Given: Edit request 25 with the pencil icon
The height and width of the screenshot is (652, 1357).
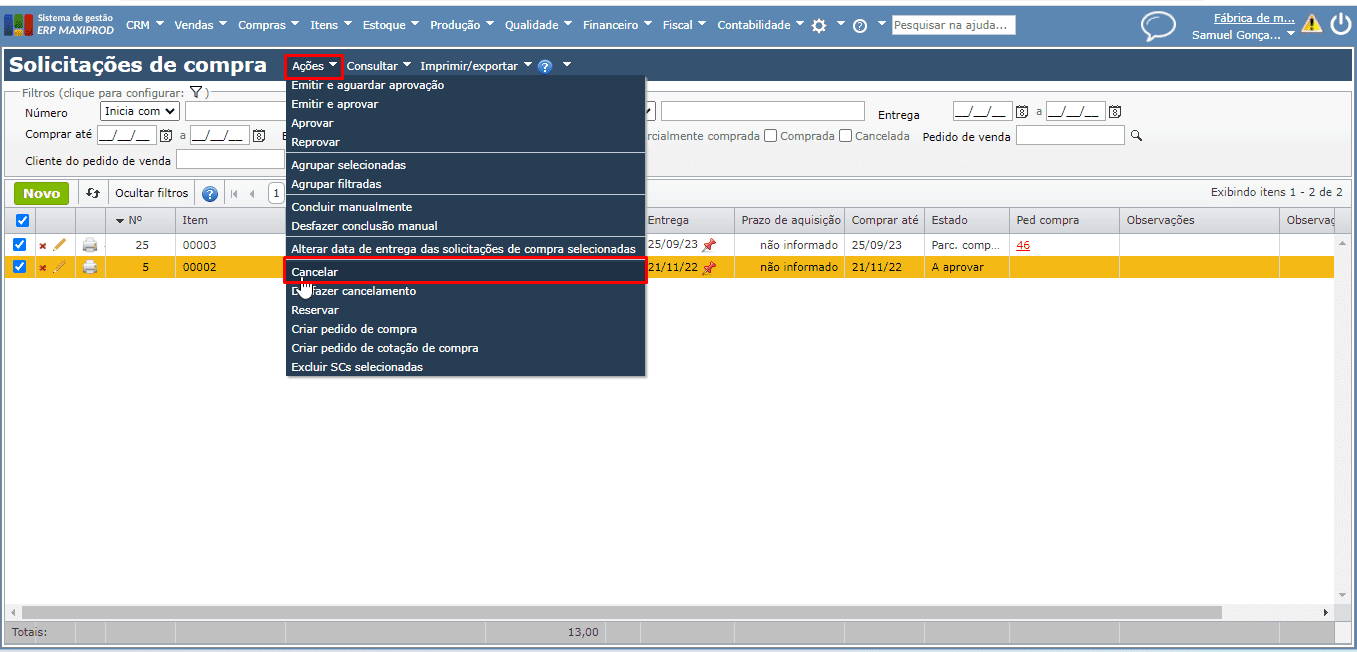Looking at the screenshot, I should pyautogui.click(x=60, y=245).
